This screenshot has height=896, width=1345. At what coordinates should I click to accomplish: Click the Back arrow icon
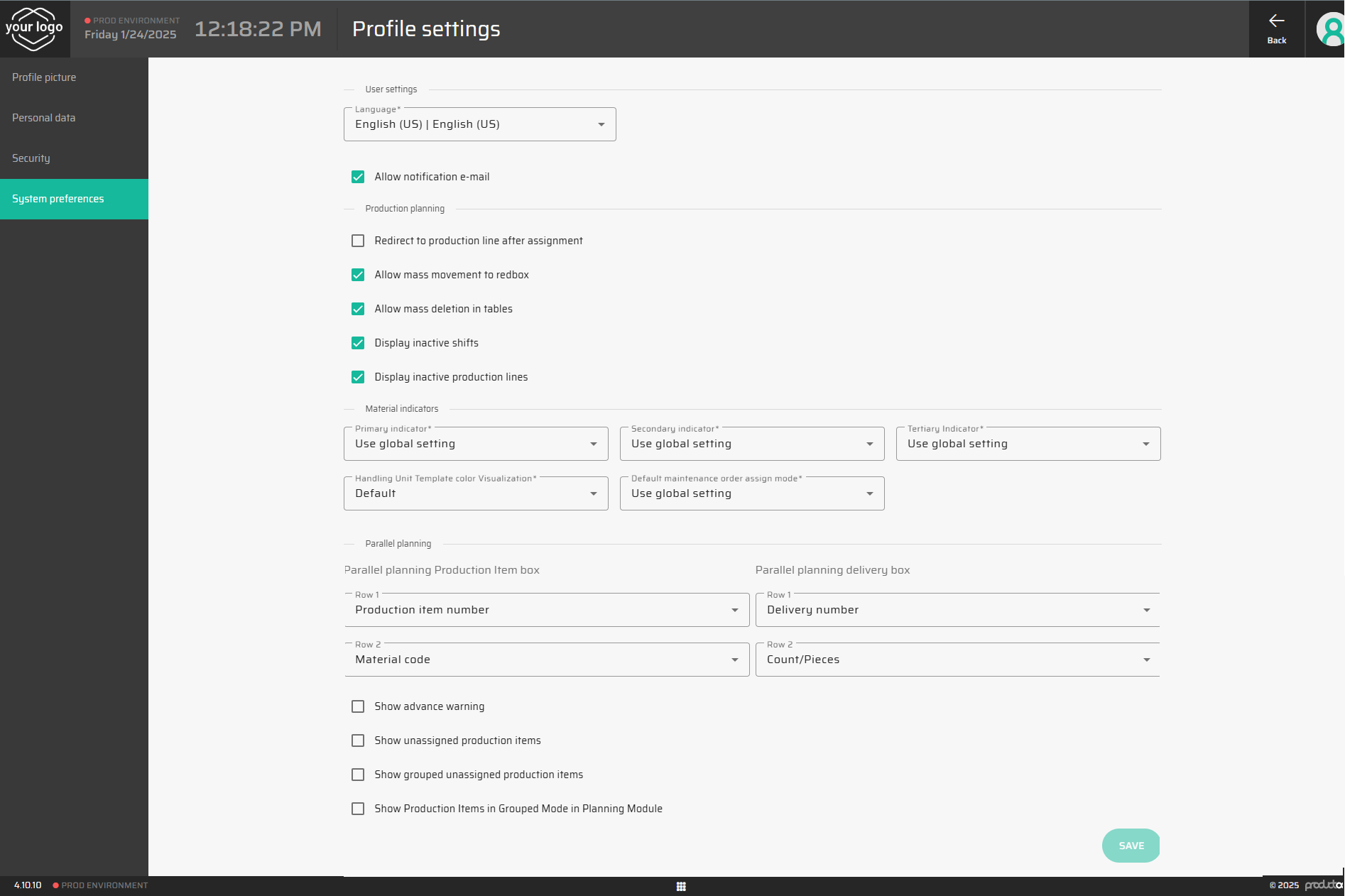tap(1276, 21)
